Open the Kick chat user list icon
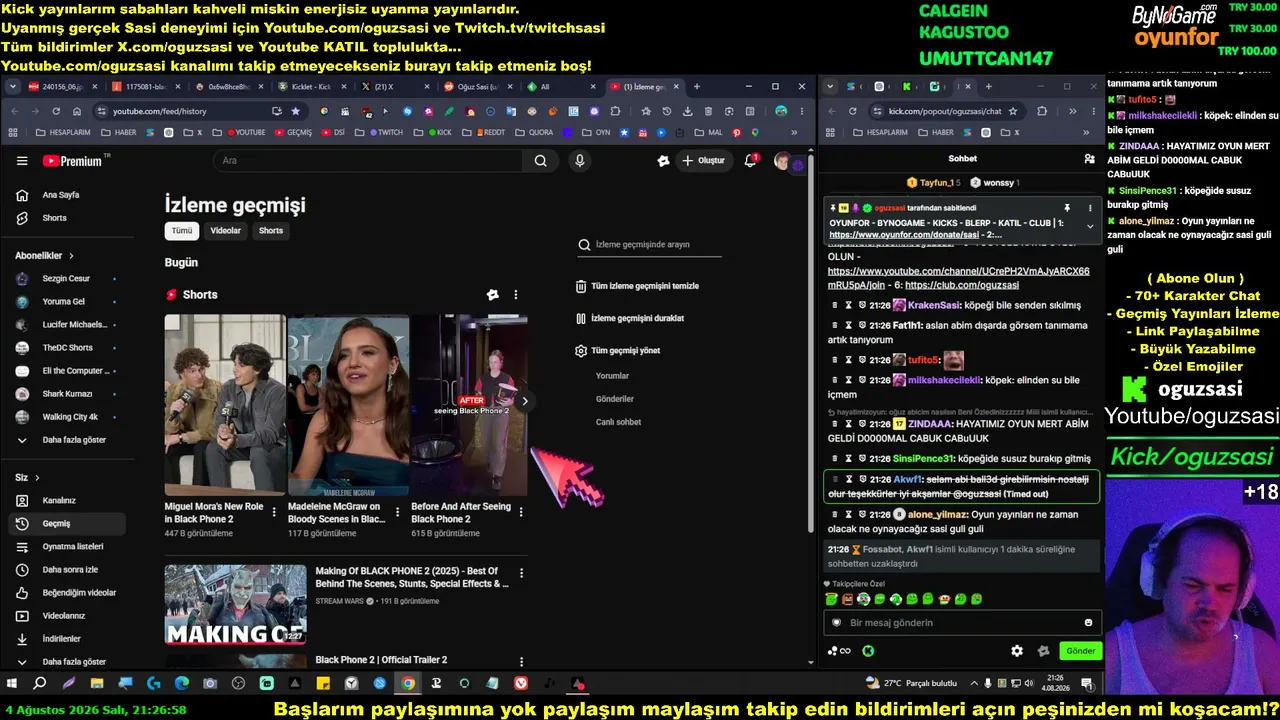Viewport: 1280px width, 720px height. coord(1089,159)
